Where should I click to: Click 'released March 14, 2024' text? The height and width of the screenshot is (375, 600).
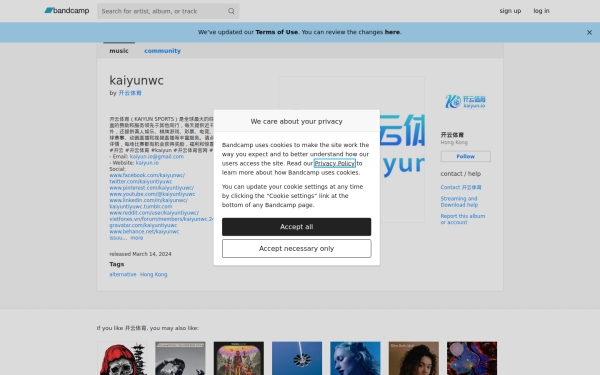click(140, 254)
